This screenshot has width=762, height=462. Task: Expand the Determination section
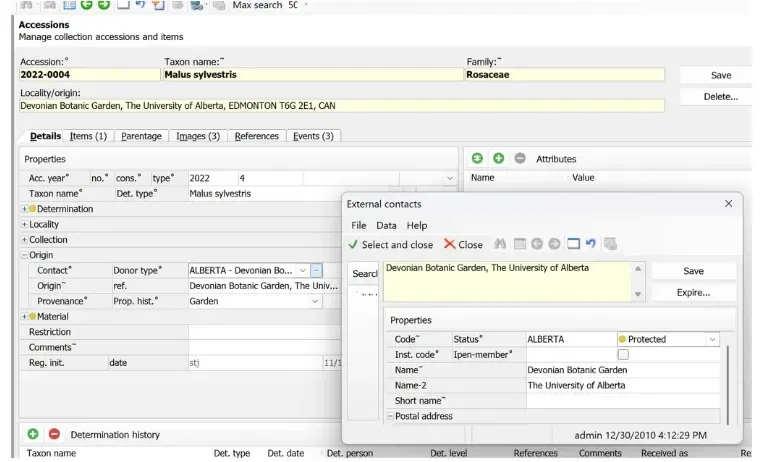pos(24,209)
